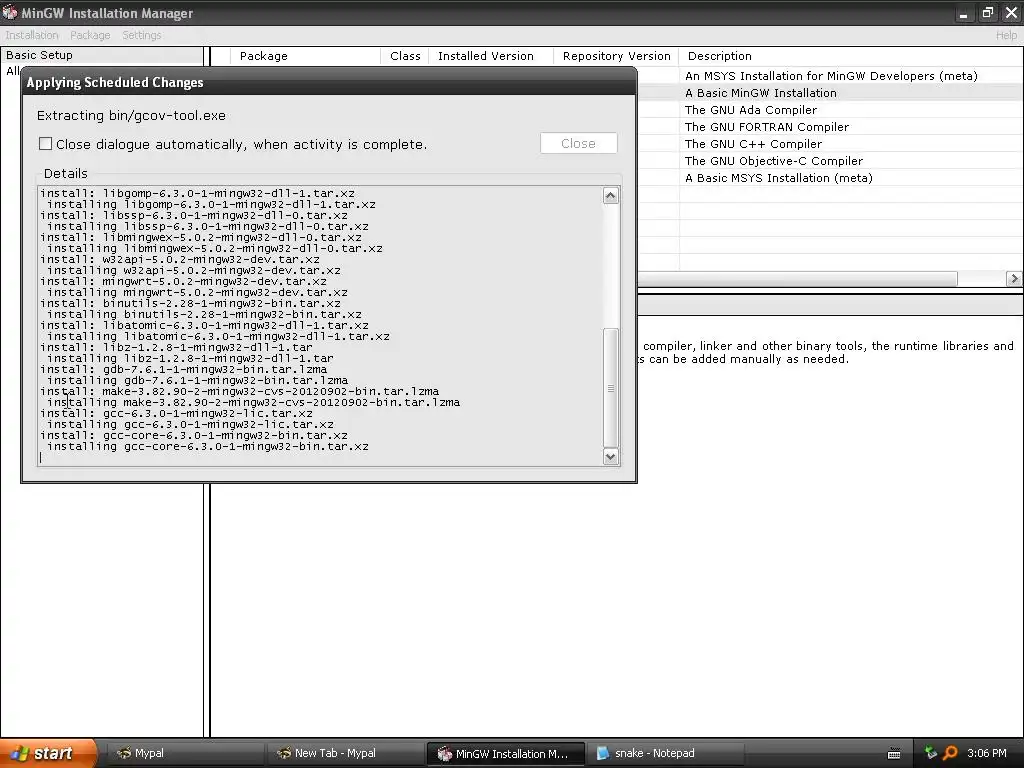Click the package list horizontal scrollbar thumb

point(797,279)
